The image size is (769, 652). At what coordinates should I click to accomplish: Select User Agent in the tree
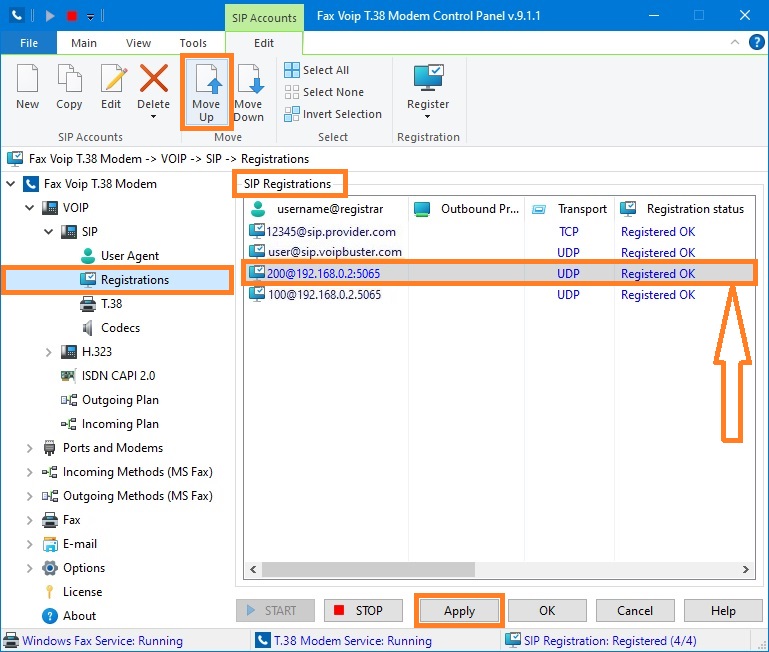click(x=129, y=256)
